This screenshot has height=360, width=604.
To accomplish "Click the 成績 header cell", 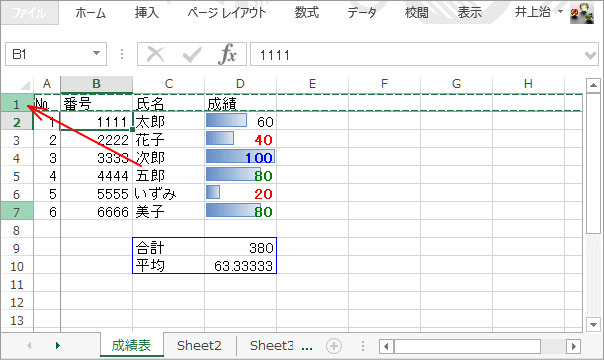I will pyautogui.click(x=240, y=103).
